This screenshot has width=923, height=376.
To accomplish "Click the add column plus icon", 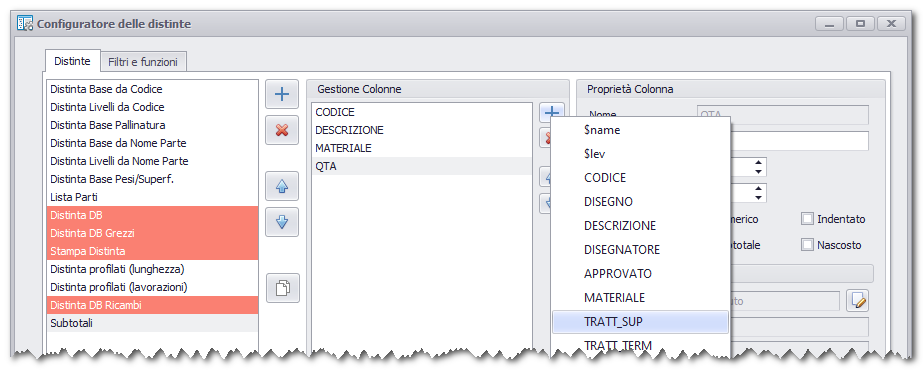I will (x=552, y=111).
